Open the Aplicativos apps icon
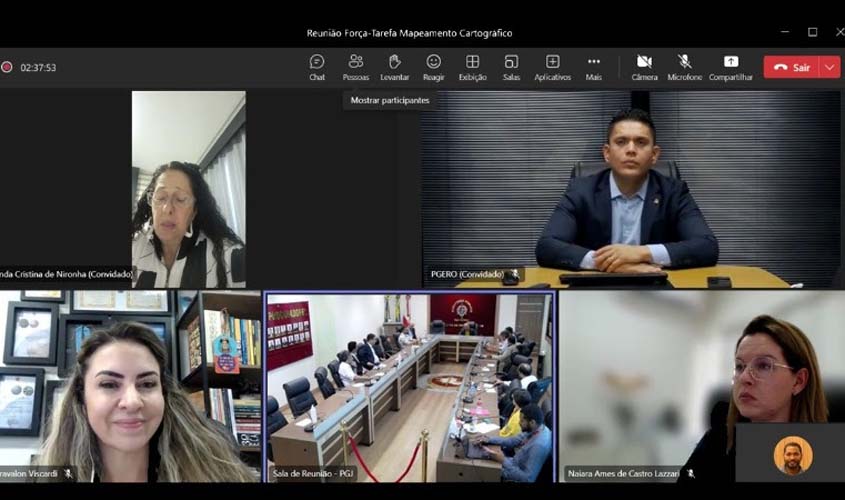 [x=552, y=67]
